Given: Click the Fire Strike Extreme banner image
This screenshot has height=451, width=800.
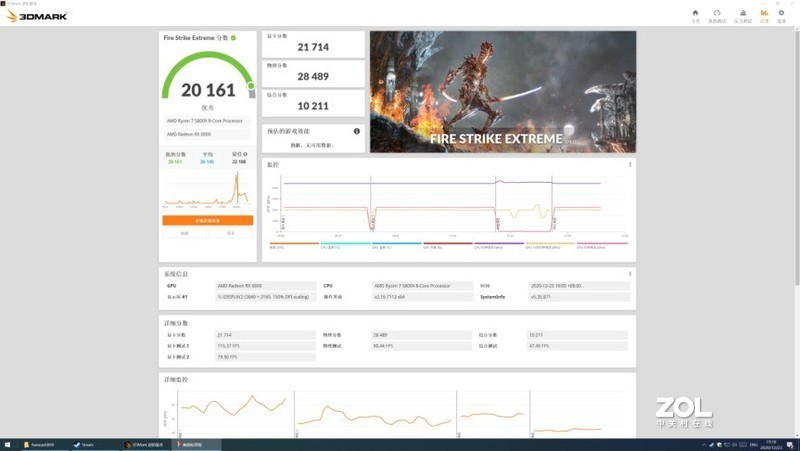Looking at the screenshot, I should pos(503,92).
